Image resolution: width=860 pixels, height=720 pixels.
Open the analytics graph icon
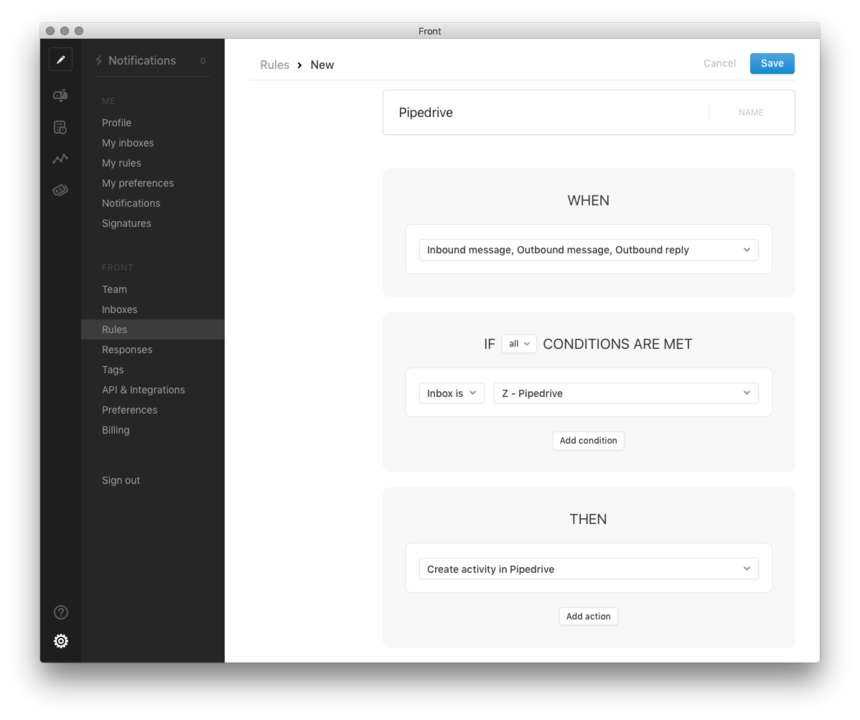click(60, 158)
